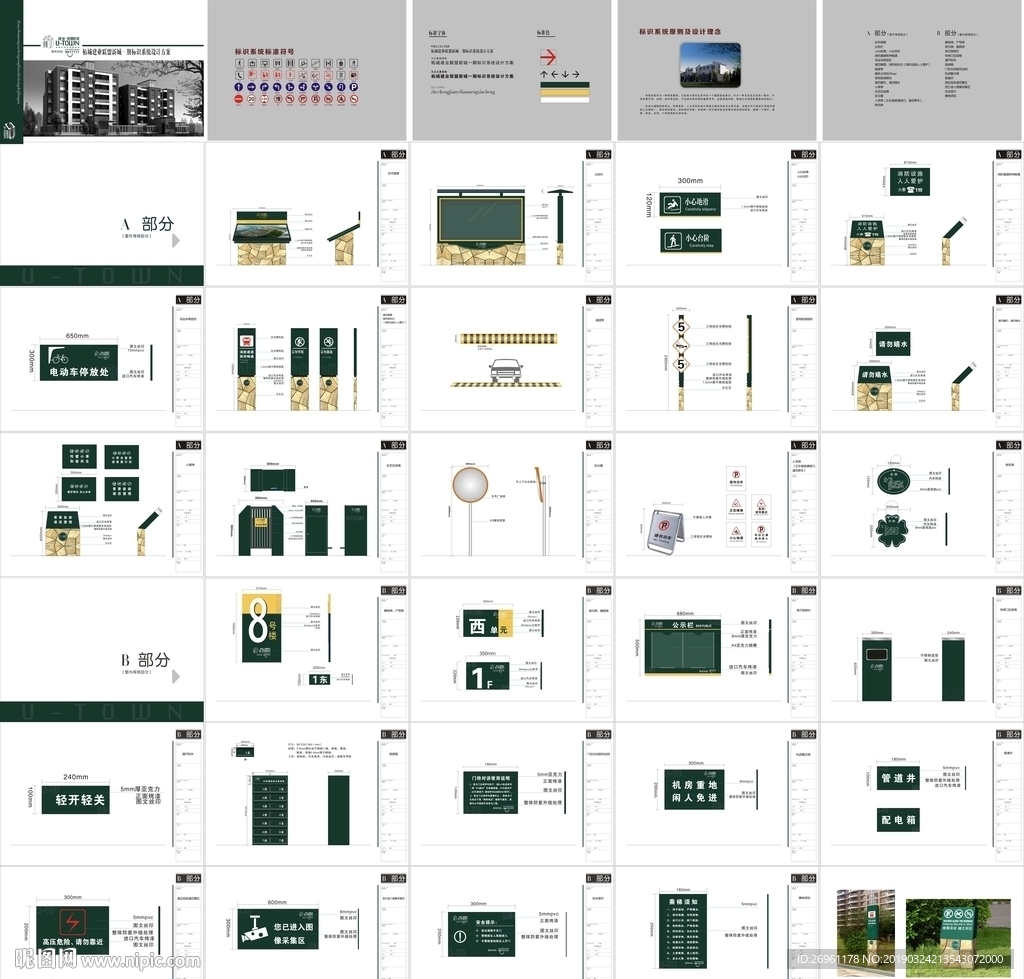Click the speed limit 5 diamond signpost

point(681,361)
